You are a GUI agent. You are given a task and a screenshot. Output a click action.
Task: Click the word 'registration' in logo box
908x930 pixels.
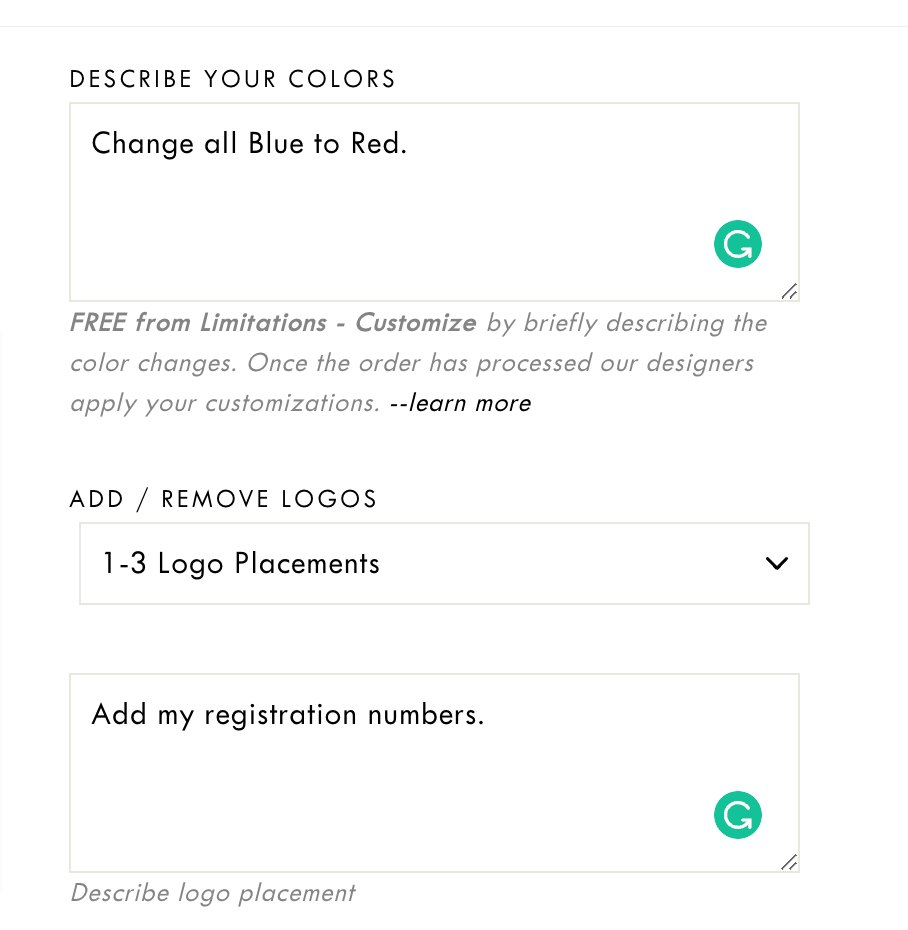click(280, 715)
